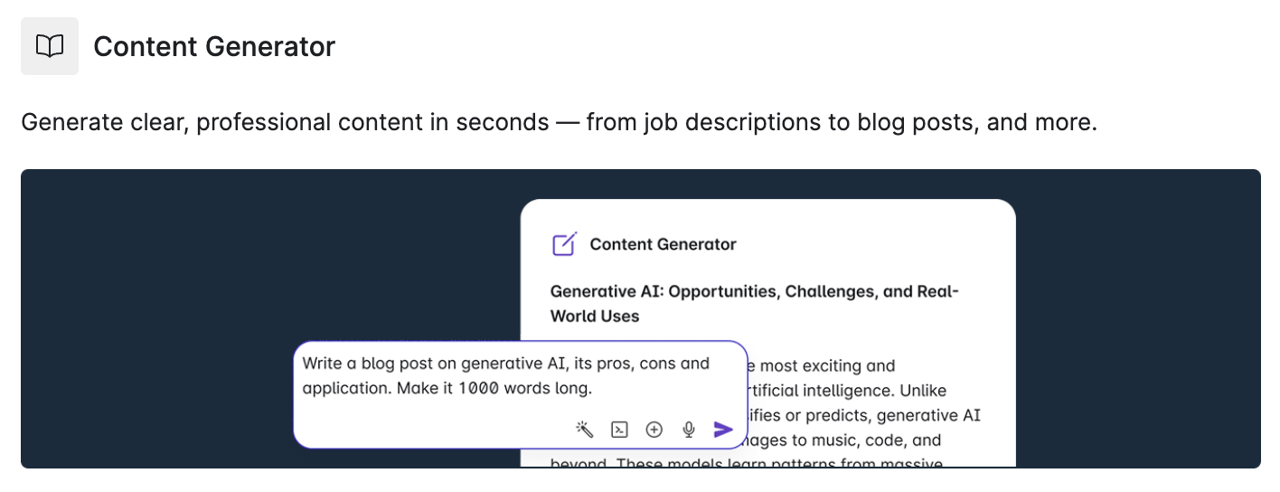This screenshot has height=492, width=1280.
Task: Click the '1000' number in the prompt
Action: [477, 389]
